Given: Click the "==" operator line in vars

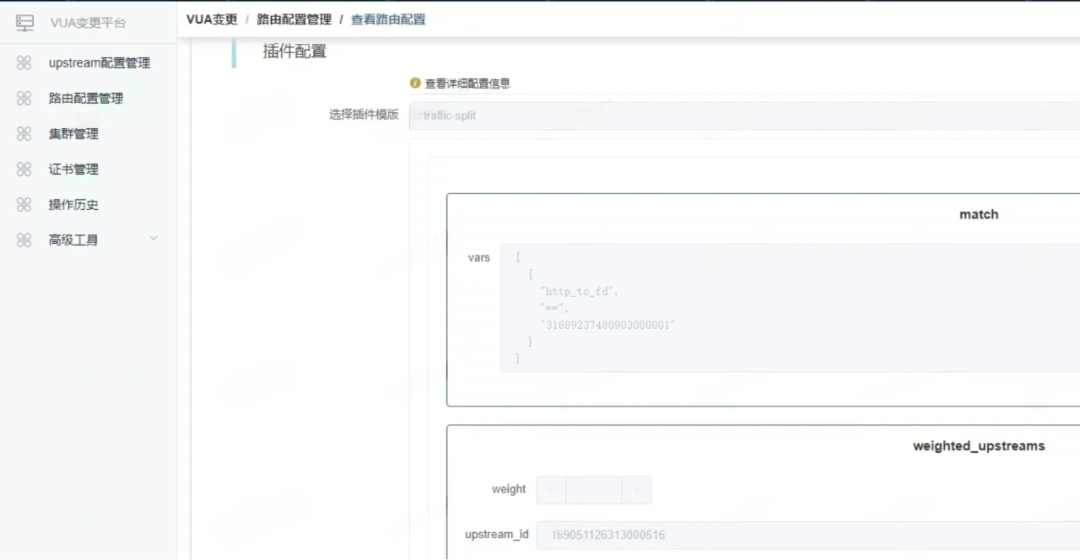Looking at the screenshot, I should pos(554,308).
